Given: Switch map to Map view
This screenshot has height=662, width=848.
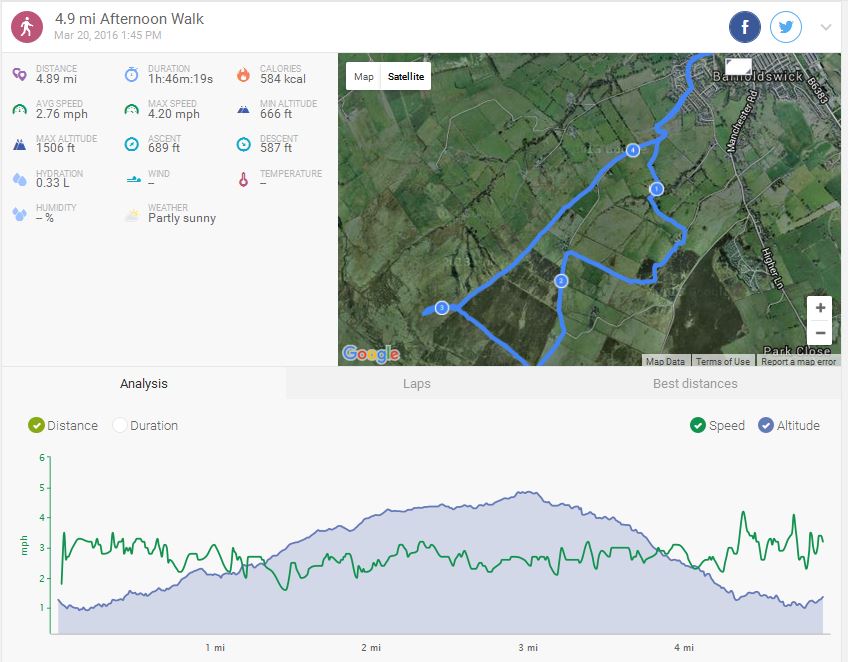Looking at the screenshot, I should tap(364, 77).
